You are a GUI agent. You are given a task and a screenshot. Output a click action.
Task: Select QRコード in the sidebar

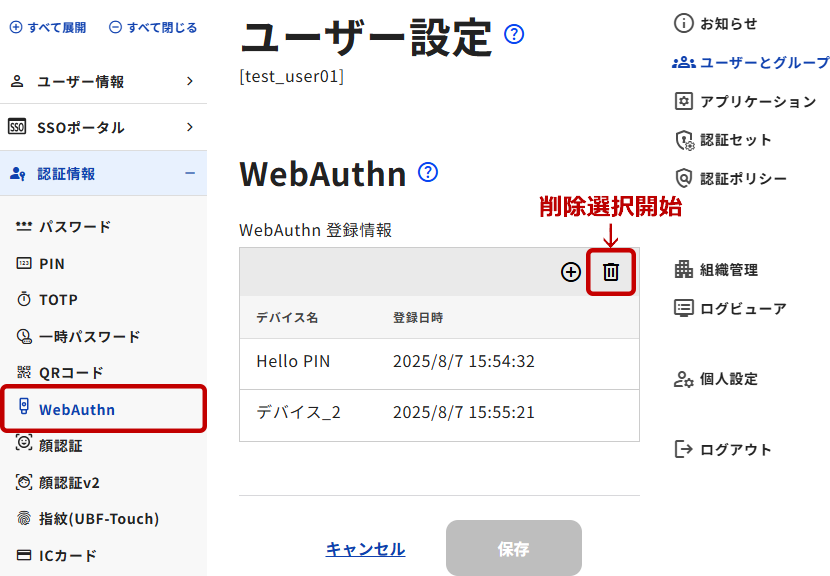point(71,373)
